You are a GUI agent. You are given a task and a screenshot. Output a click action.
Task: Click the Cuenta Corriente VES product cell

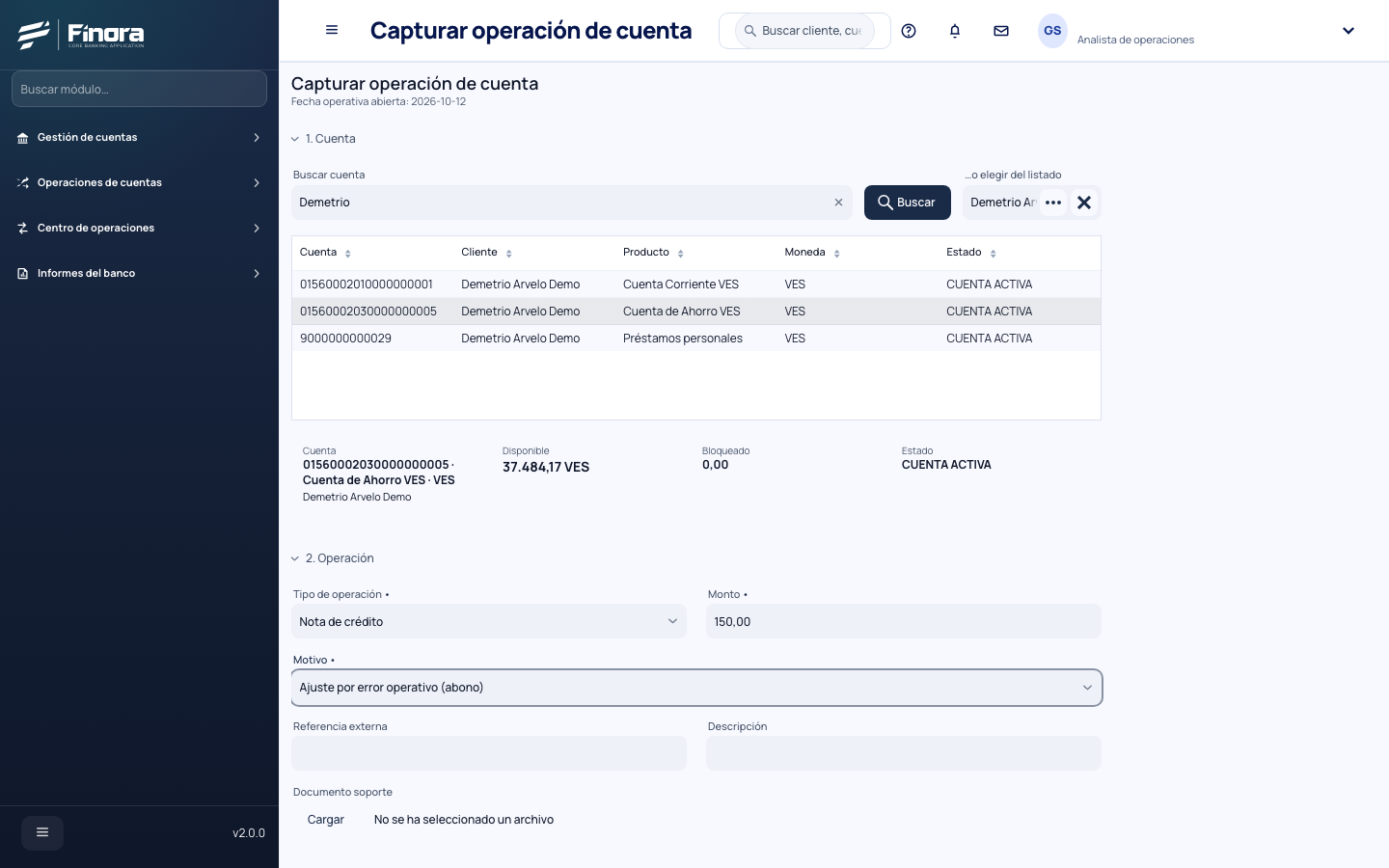click(x=681, y=285)
